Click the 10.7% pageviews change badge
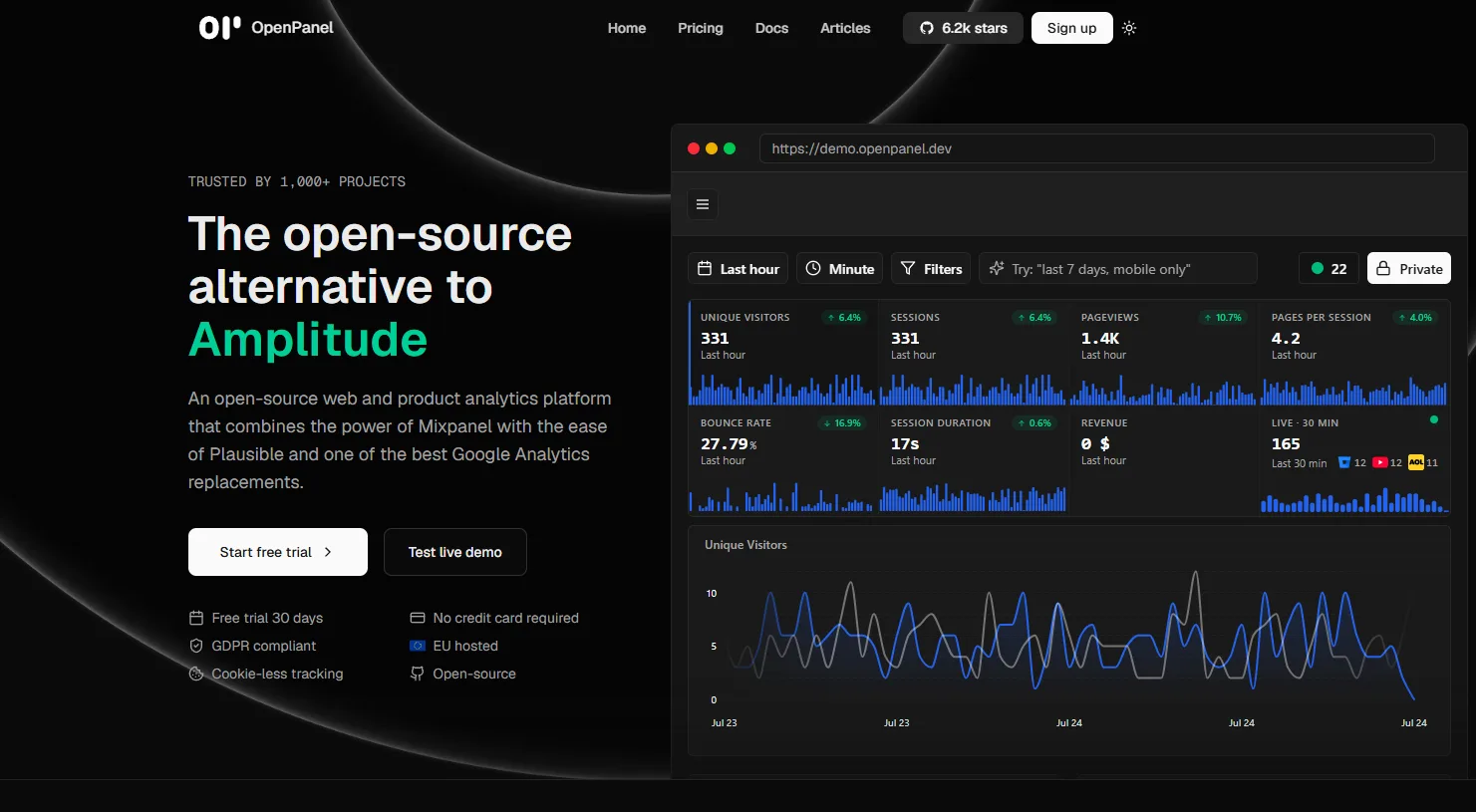The height and width of the screenshot is (812, 1476). (x=1223, y=318)
